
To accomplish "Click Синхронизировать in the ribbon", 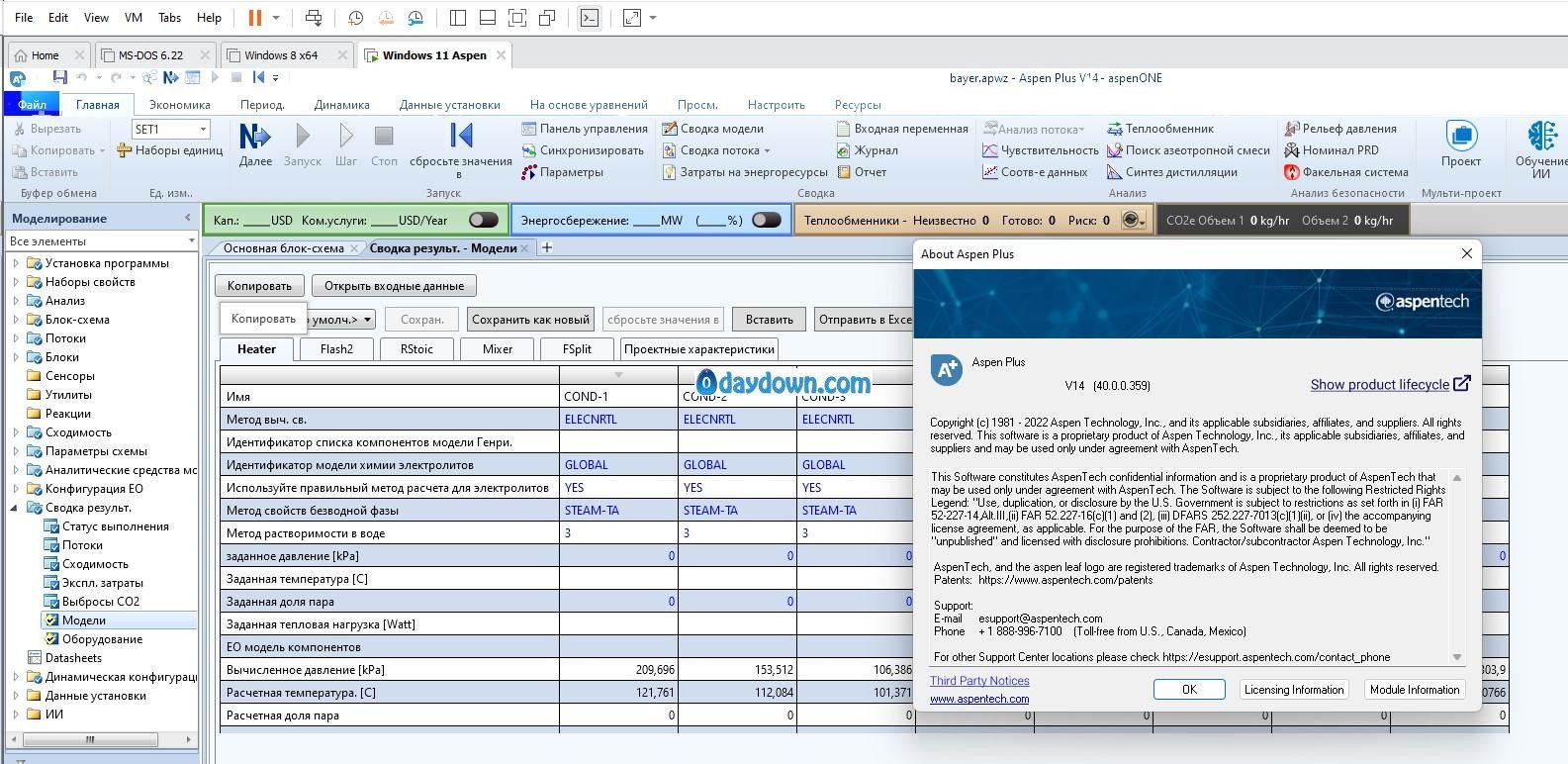I will 582,150.
